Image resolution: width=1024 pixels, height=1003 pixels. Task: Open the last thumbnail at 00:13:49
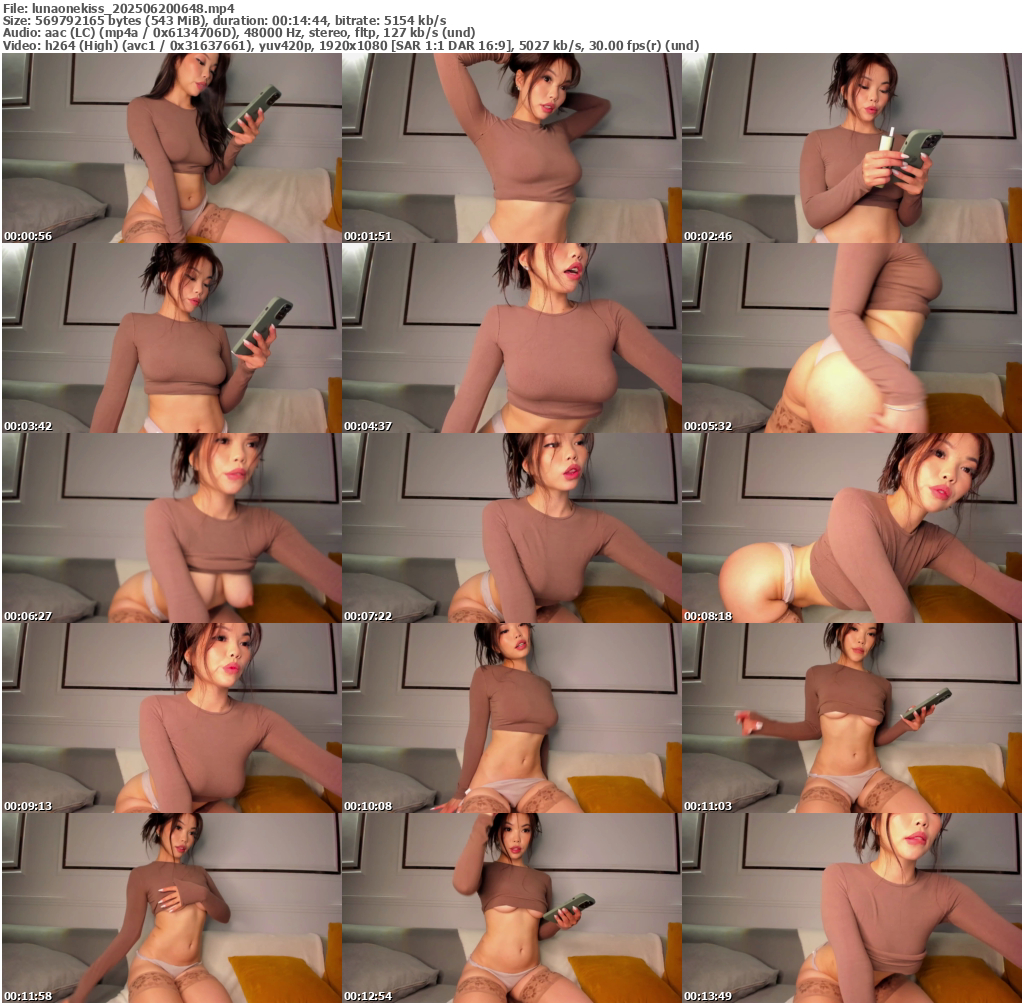pyautogui.click(x=851, y=908)
